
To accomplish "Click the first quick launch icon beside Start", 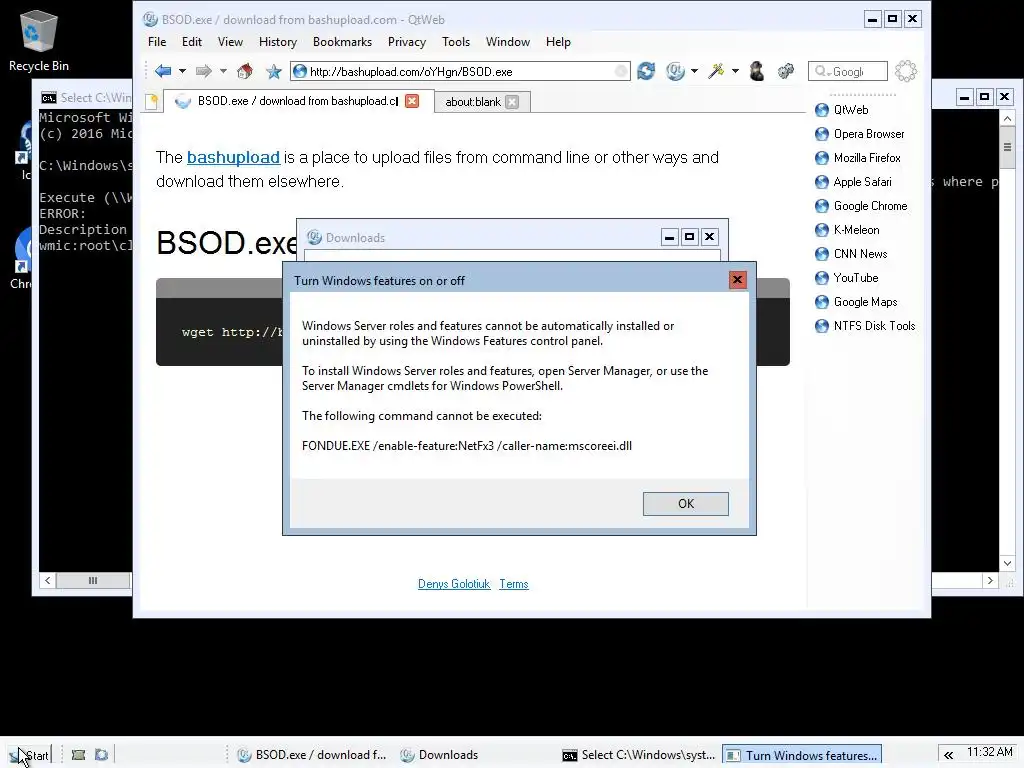I will click(78, 755).
